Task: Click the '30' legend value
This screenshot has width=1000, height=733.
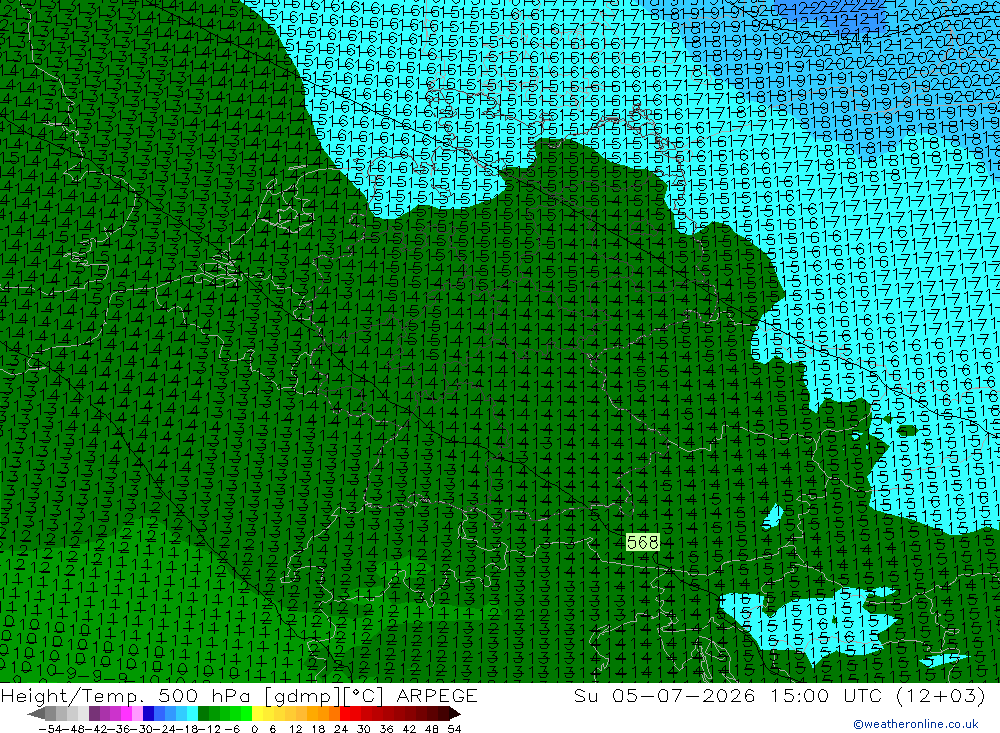Action: tap(364, 729)
